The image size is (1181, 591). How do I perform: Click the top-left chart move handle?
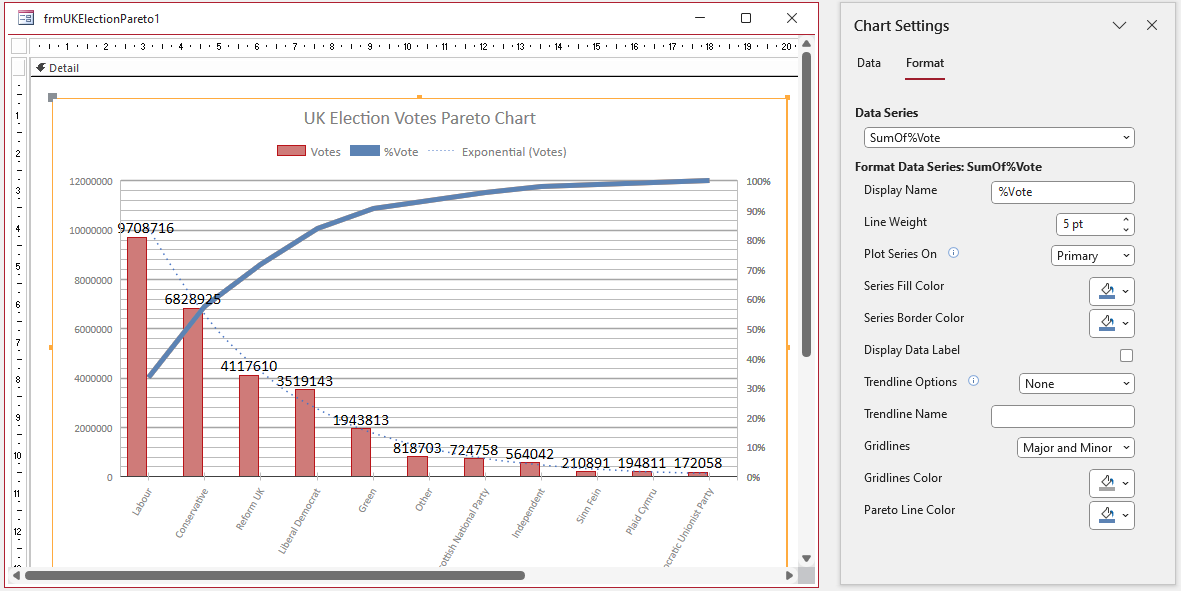tap(52, 97)
